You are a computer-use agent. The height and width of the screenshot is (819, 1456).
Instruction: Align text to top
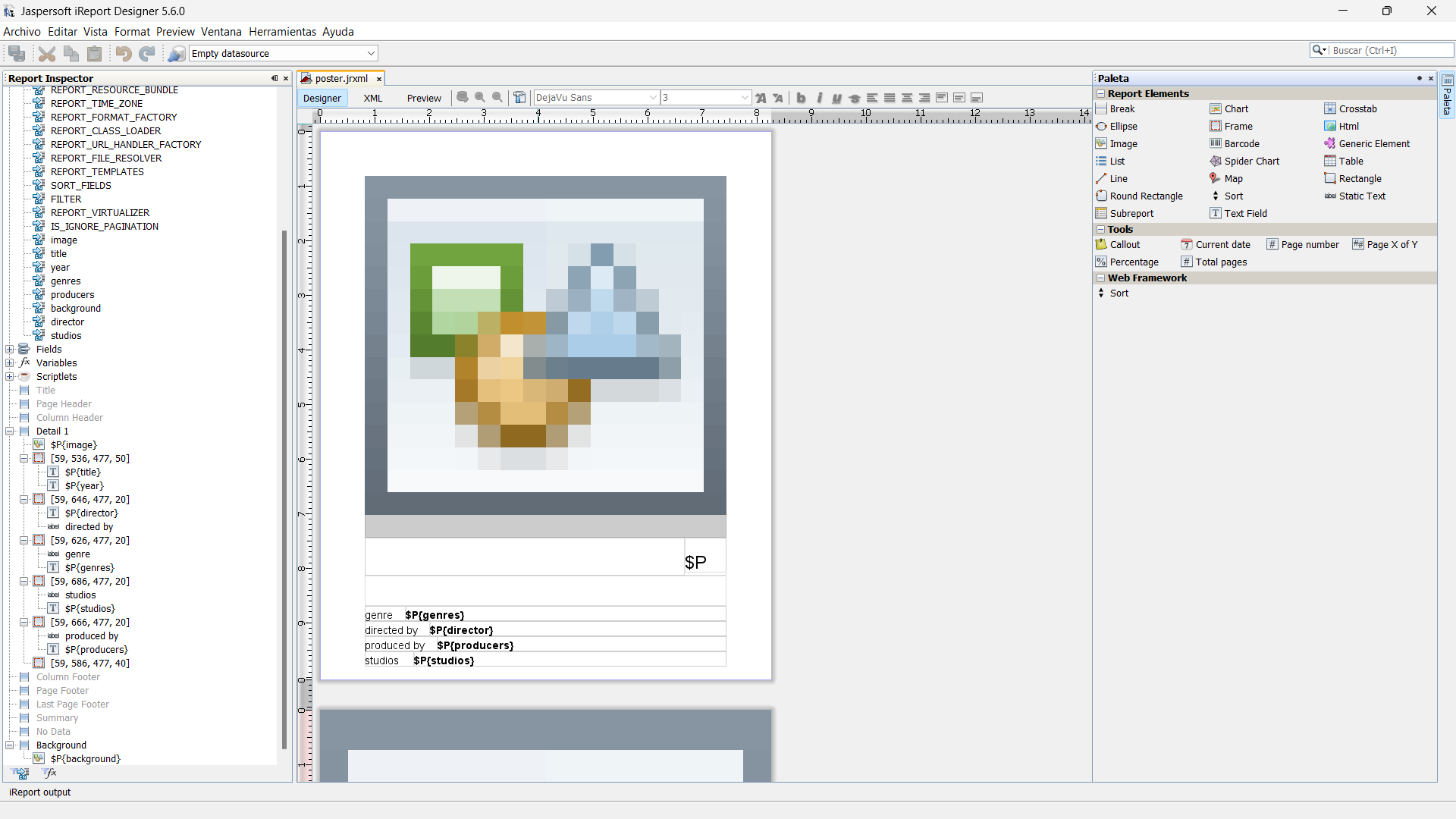click(942, 98)
